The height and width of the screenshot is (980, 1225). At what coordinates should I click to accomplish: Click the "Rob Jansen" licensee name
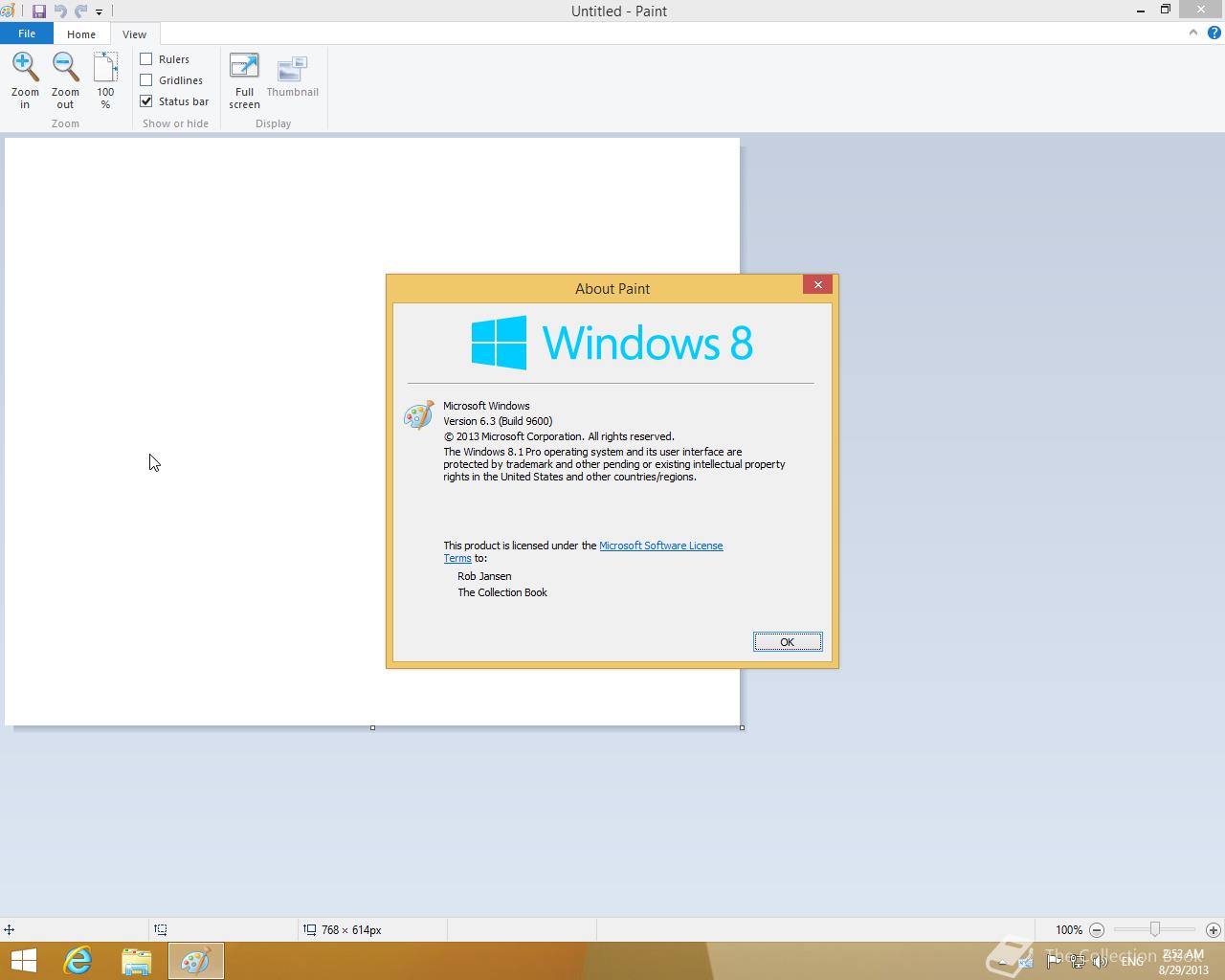tap(484, 576)
